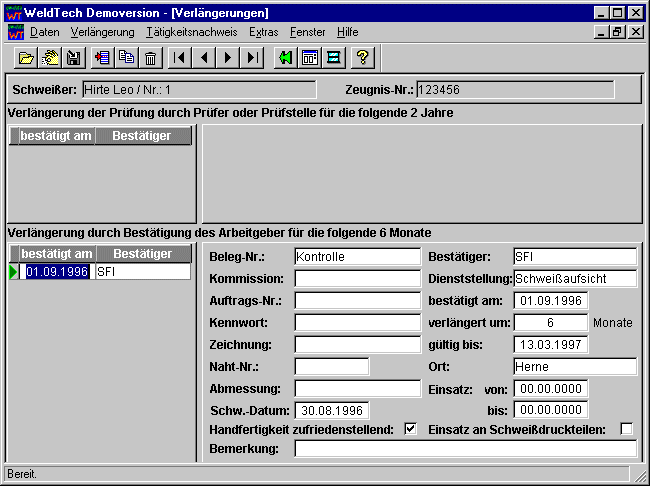Click the yellow question mark help icon
Screen dimensions: 650x486
click(362, 58)
